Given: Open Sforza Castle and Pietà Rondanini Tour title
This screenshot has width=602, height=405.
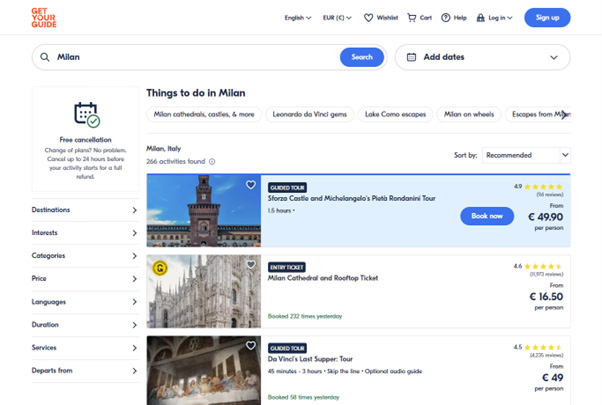Looking at the screenshot, I should (x=351, y=198).
